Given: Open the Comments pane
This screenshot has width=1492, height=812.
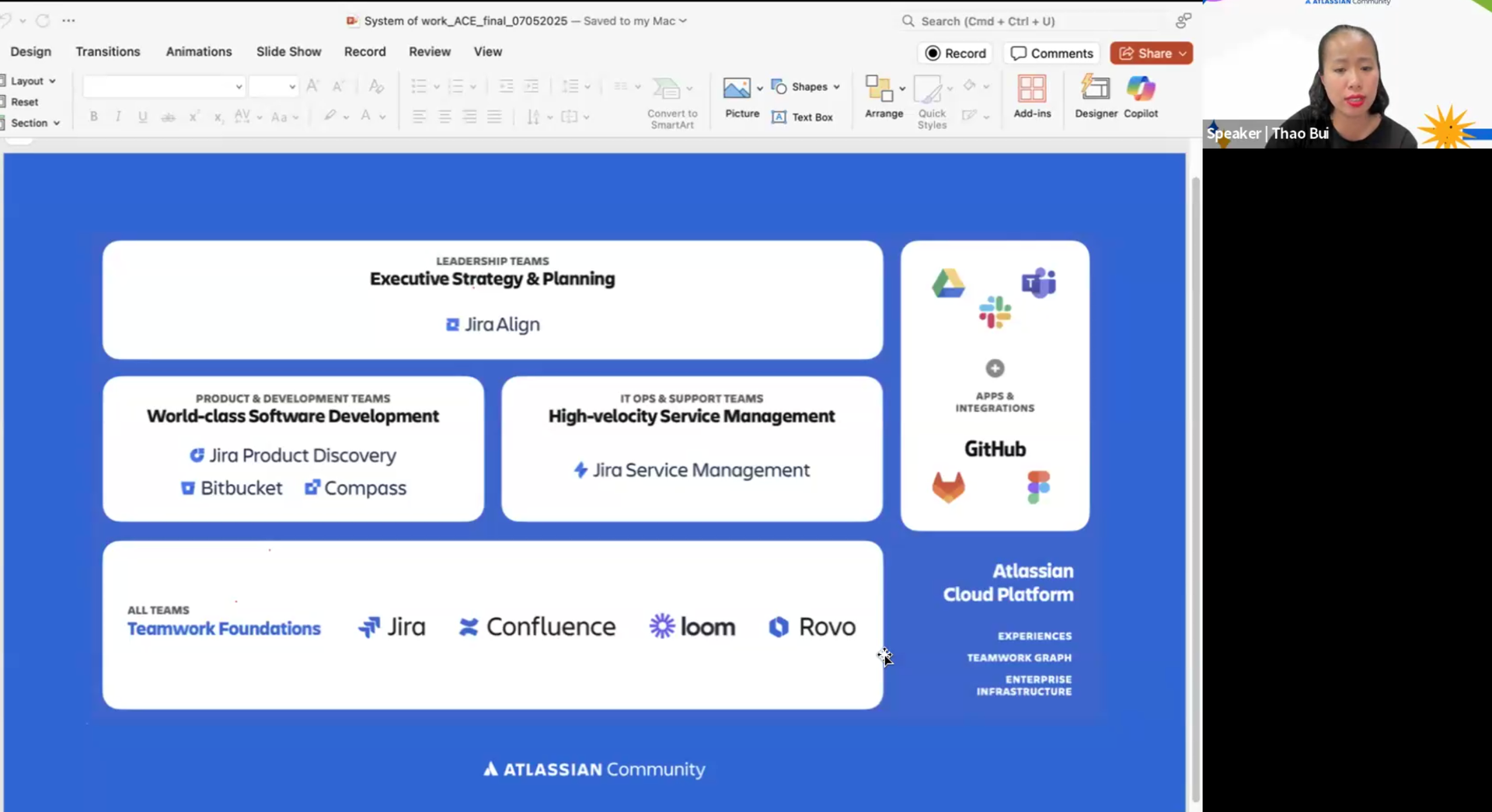Looking at the screenshot, I should pos(1052,53).
